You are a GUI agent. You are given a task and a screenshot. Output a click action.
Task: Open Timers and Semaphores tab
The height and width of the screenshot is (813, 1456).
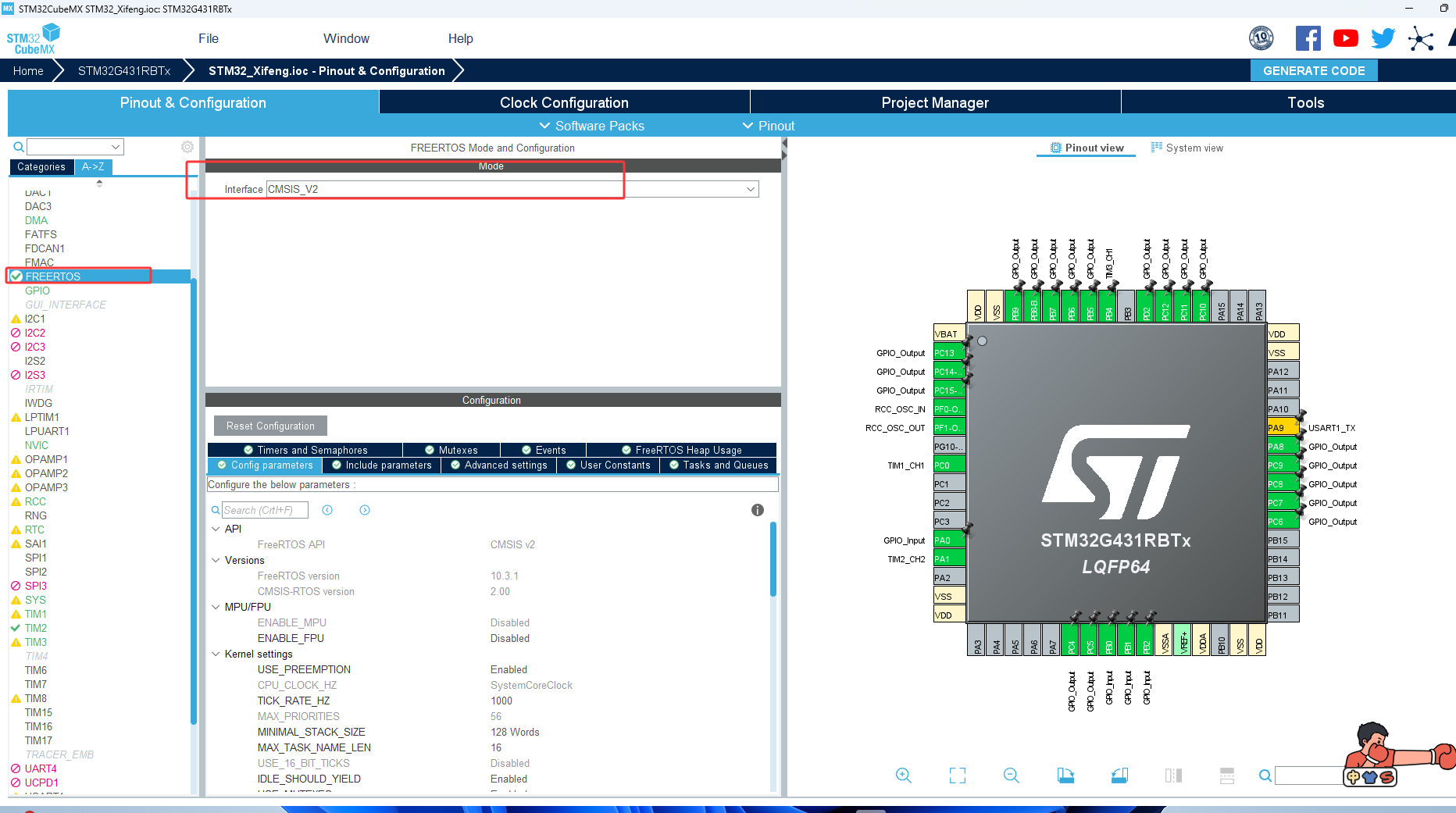(x=305, y=450)
